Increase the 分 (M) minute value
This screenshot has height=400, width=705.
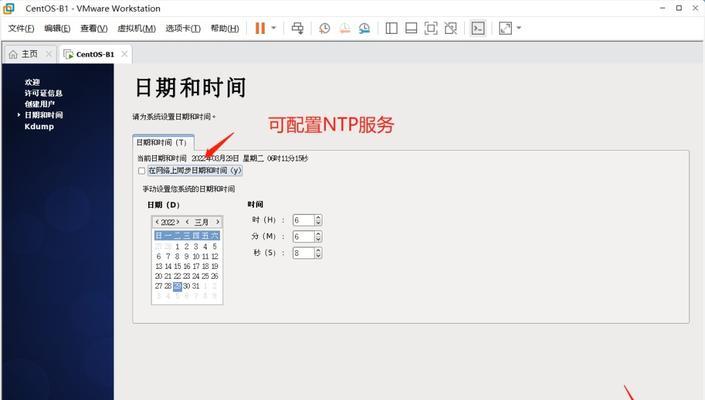(x=318, y=234)
